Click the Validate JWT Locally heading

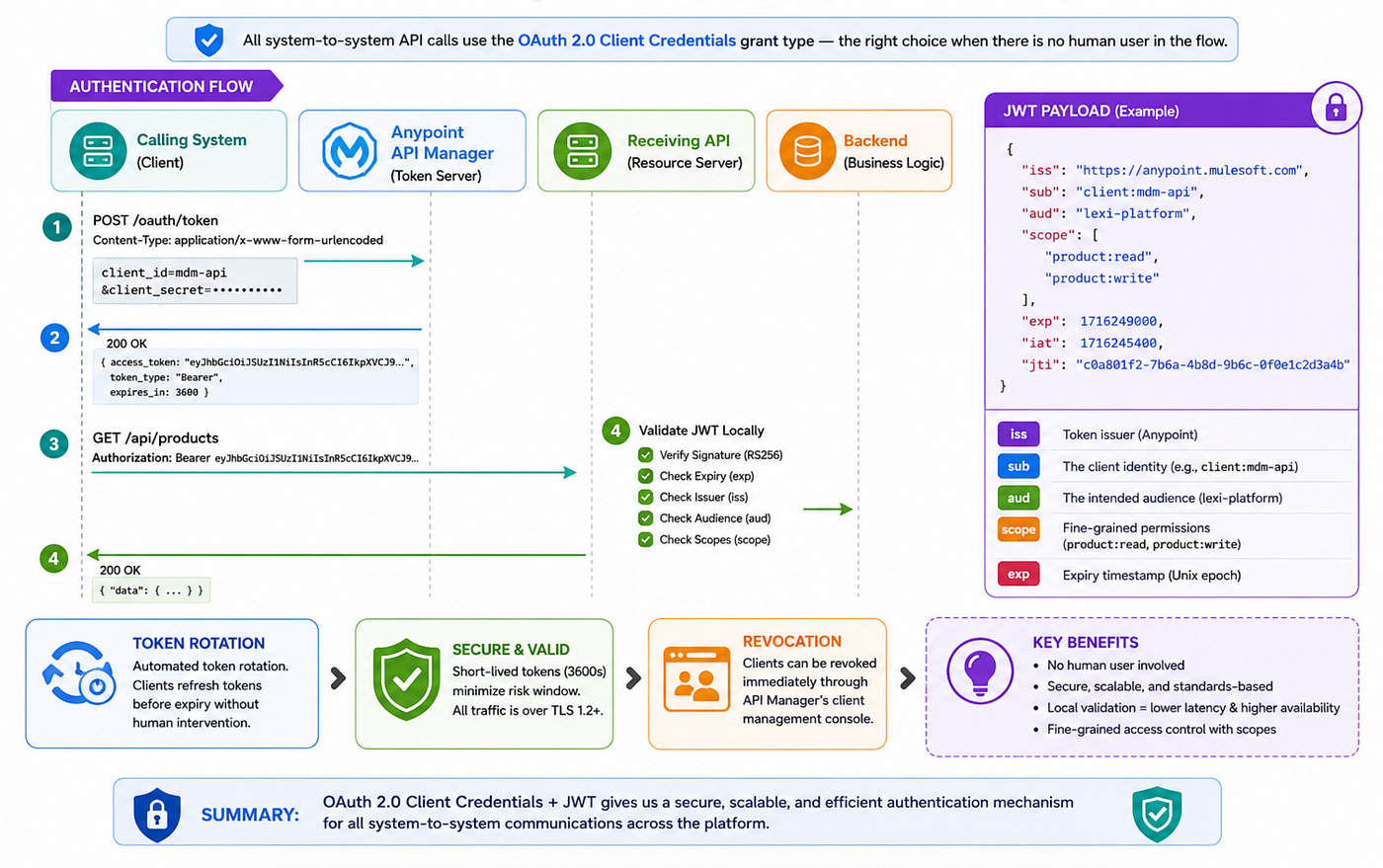[701, 431]
